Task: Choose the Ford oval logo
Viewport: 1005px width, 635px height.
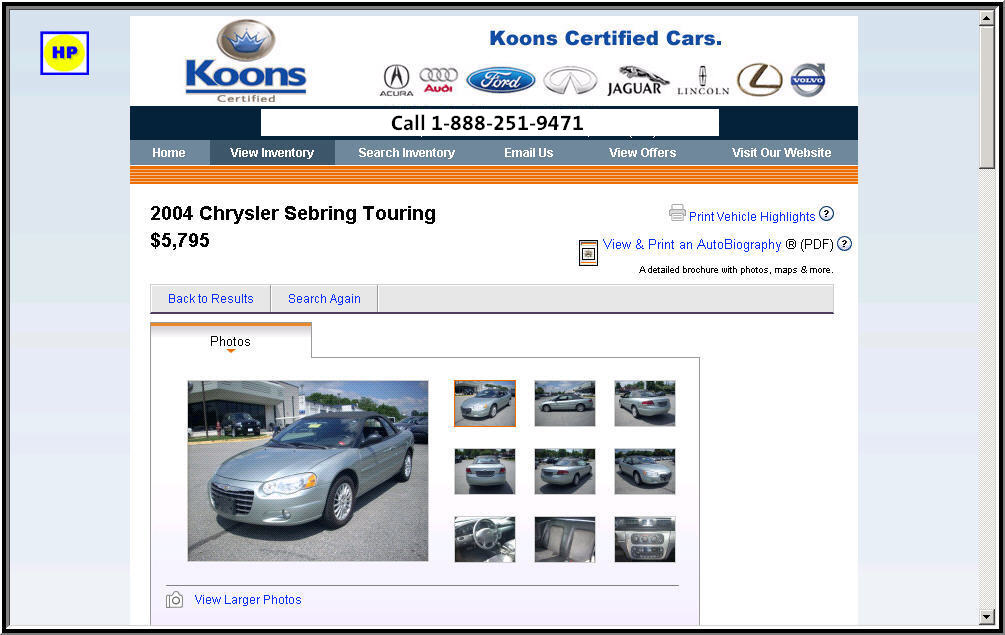Action: [501, 80]
